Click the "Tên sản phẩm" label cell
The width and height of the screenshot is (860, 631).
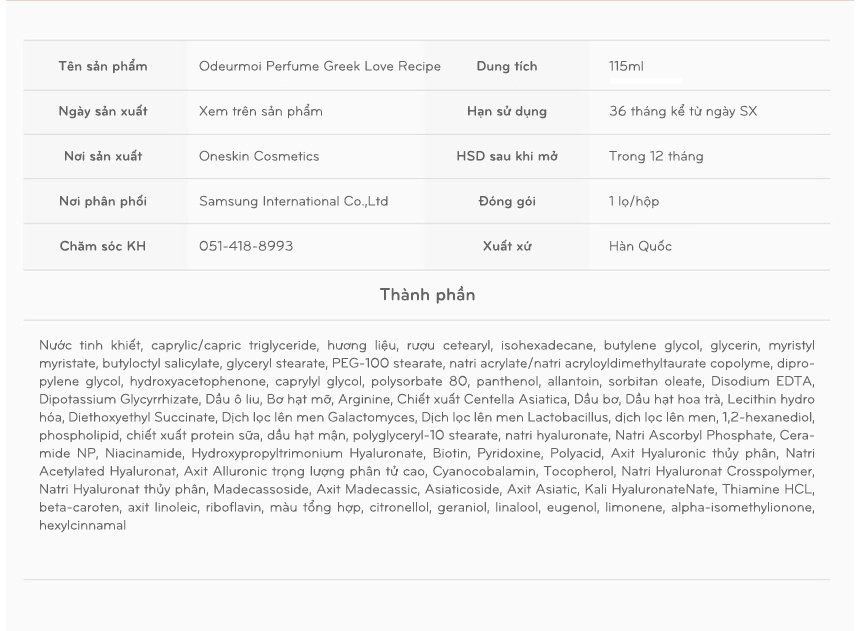tap(103, 67)
